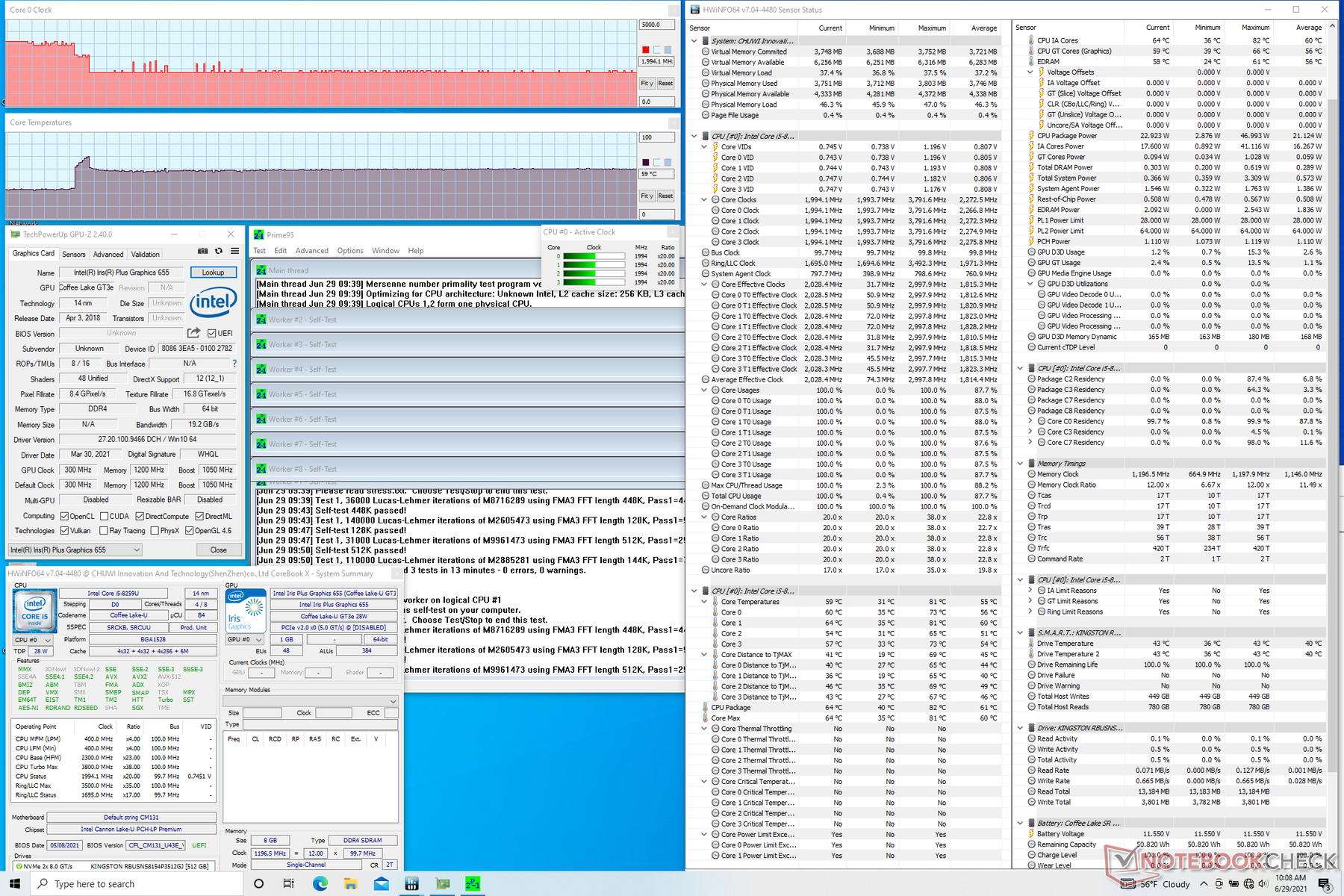The height and width of the screenshot is (896, 1344).
Task: Open Mail app from taskbar
Action: (382, 884)
